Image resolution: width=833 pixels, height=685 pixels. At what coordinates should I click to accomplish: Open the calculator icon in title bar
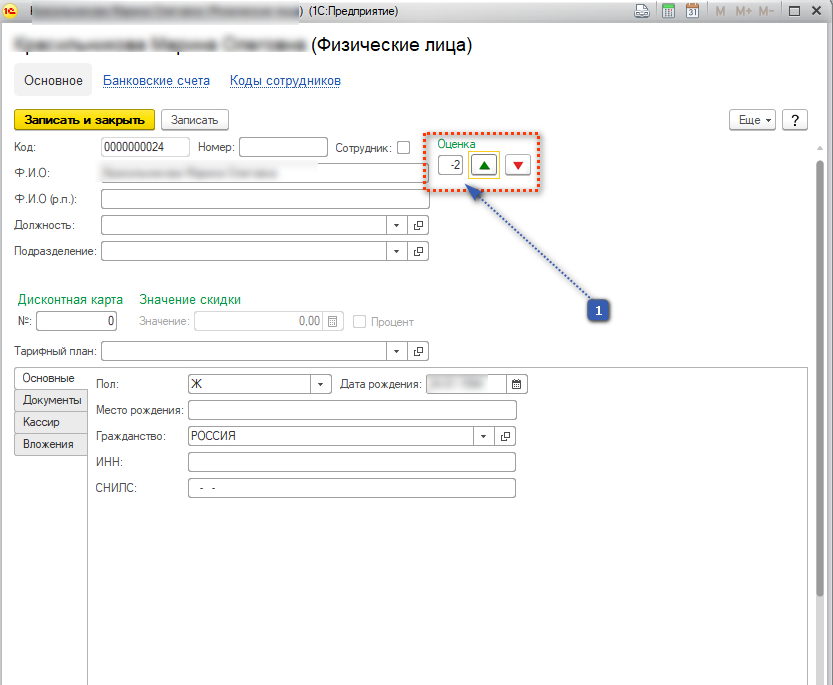click(668, 11)
